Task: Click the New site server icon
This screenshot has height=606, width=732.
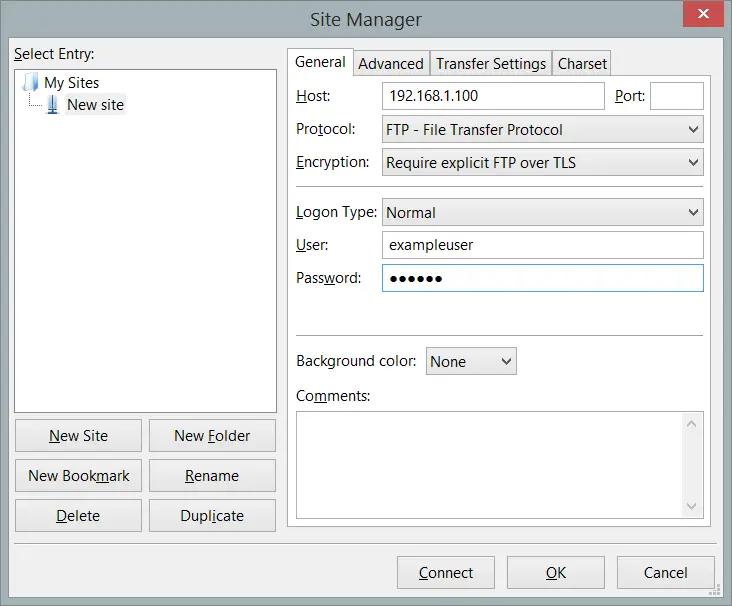Action: [53, 105]
